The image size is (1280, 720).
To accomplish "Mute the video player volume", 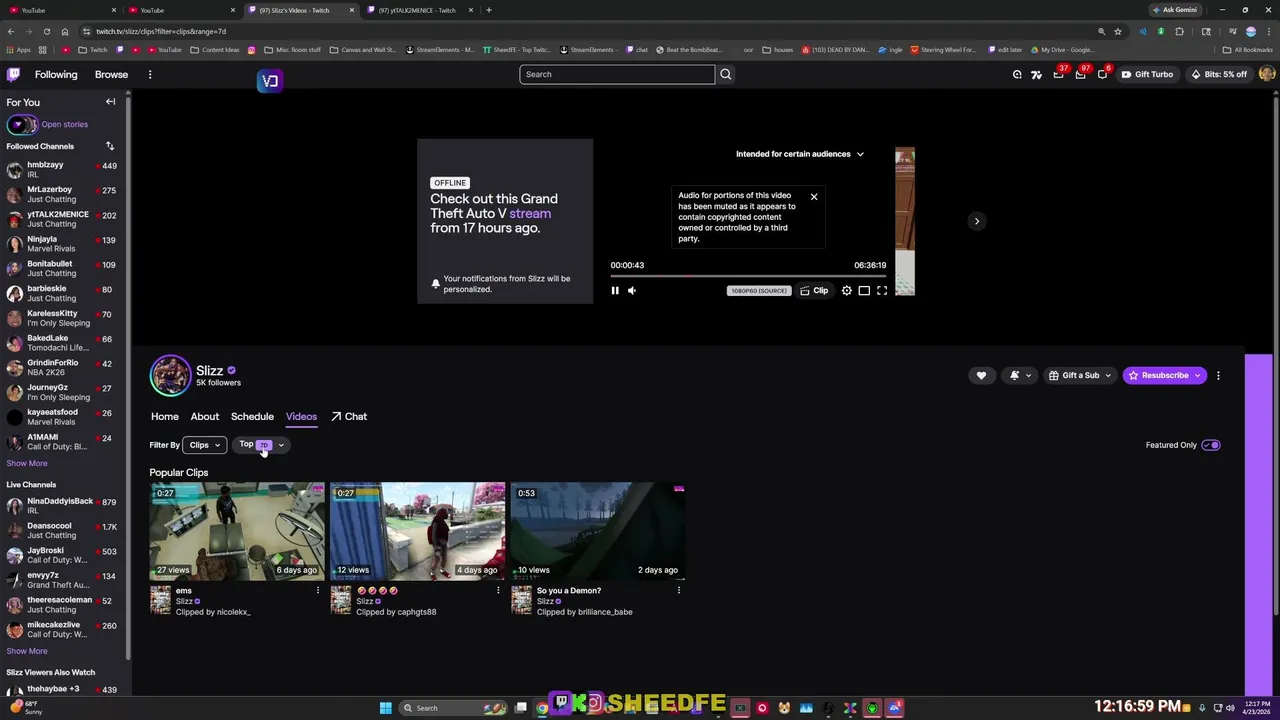I will [632, 291].
